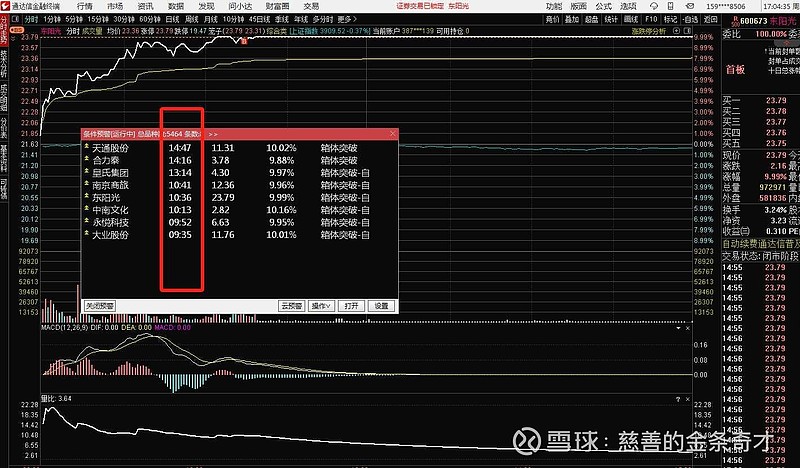This screenshot has height=468, width=800.
Task: Open the 行情 menu
Action: (x=84, y=6)
